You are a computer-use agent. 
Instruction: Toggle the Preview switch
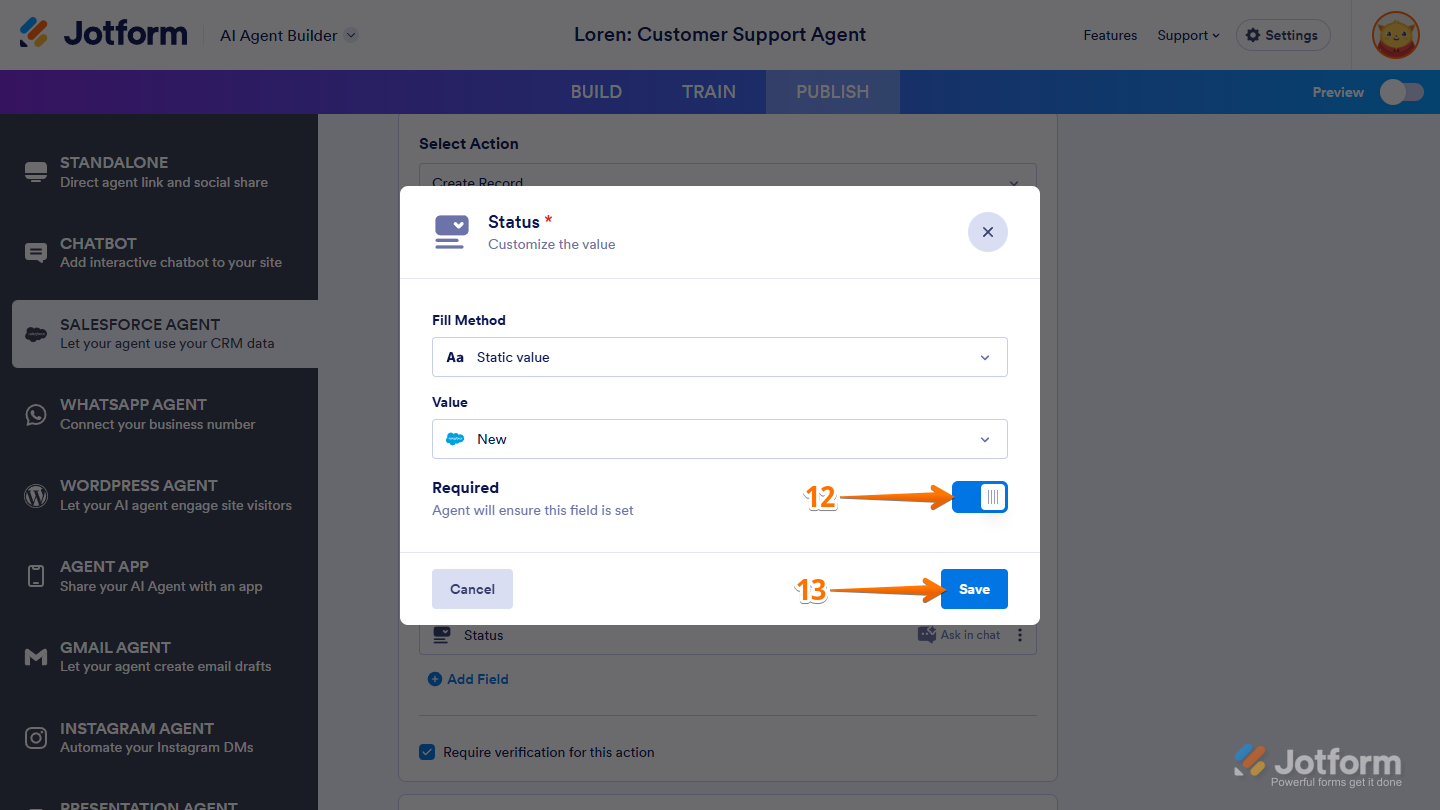pos(1401,91)
